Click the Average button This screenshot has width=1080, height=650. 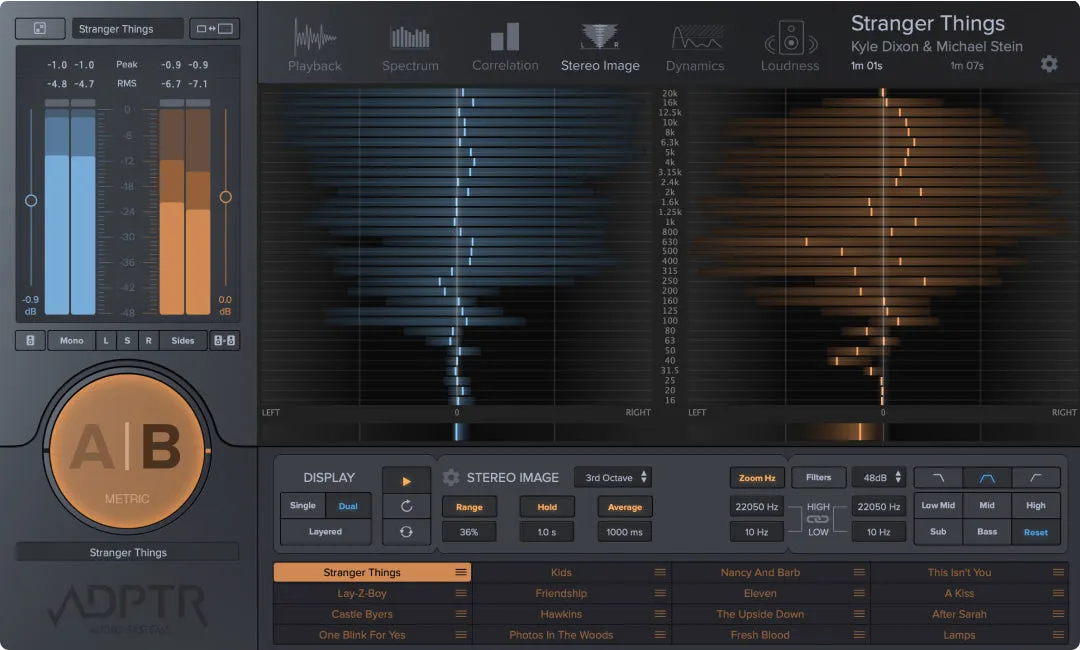point(625,507)
